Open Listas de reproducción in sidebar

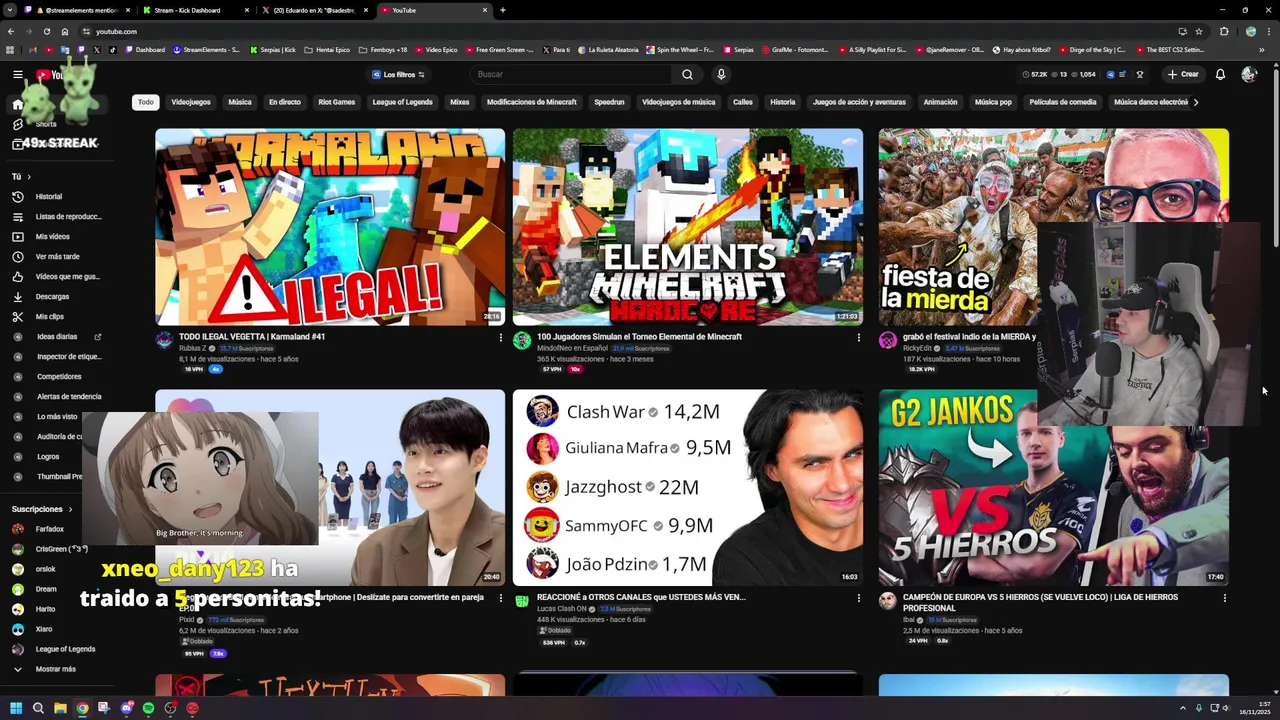point(57,217)
